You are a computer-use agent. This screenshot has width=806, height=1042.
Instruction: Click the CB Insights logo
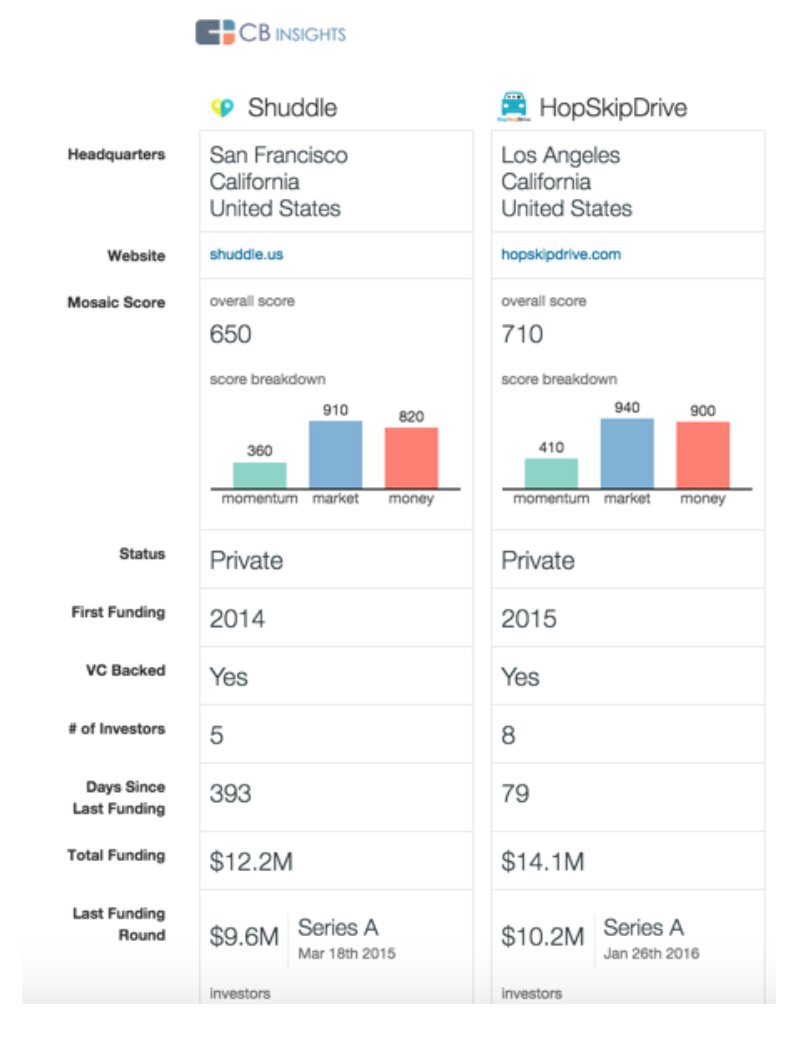[x=270, y=32]
